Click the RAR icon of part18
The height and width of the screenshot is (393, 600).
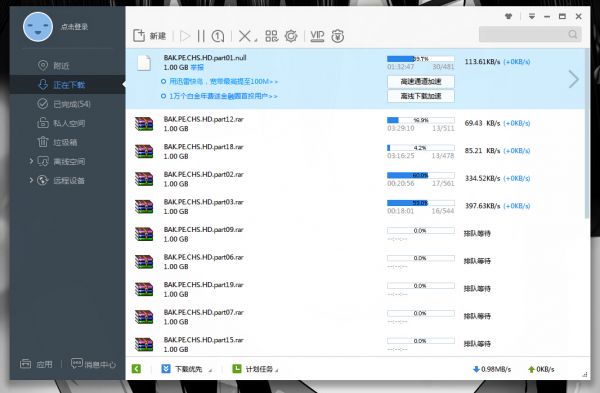click(144, 152)
